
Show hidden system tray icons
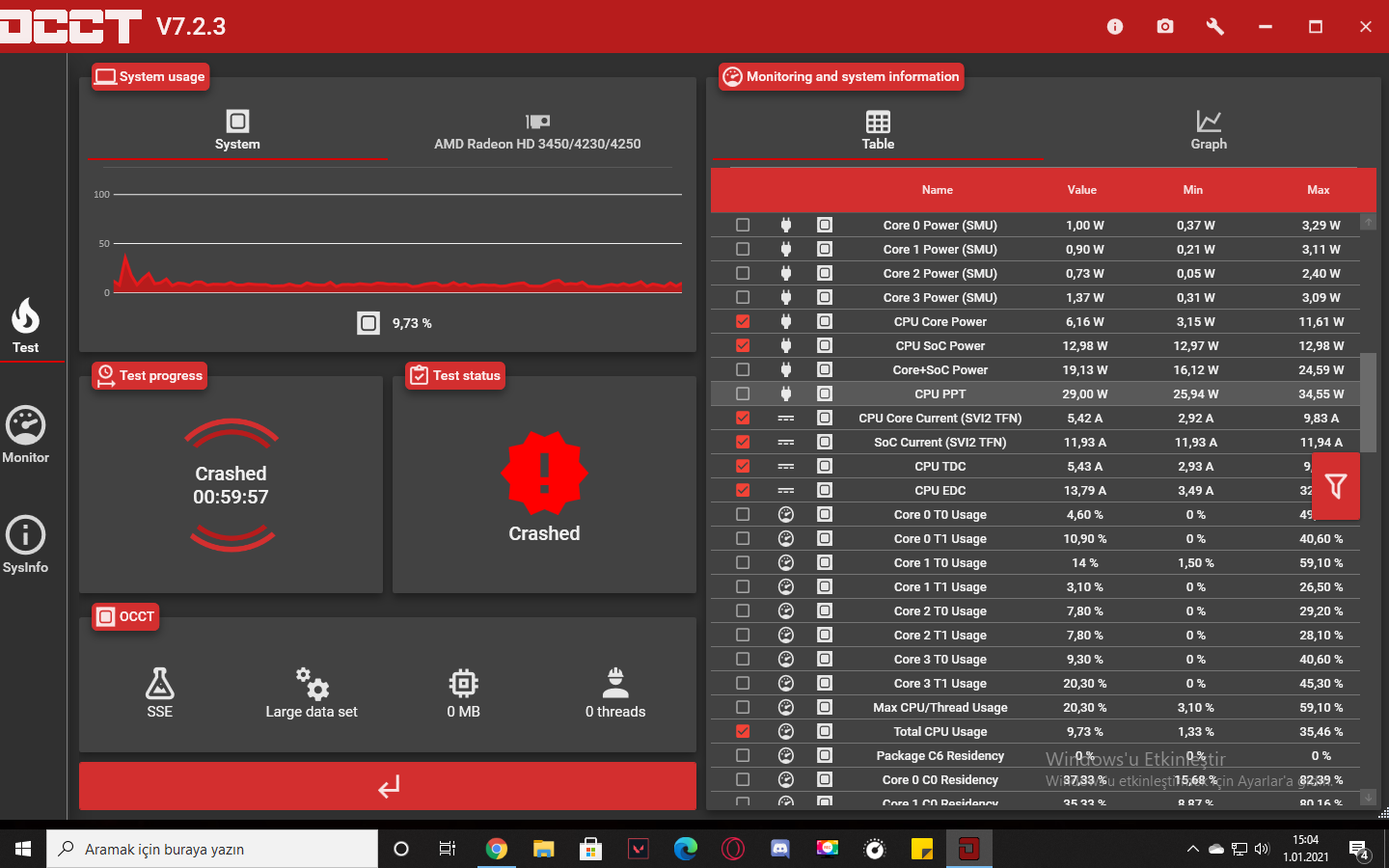pyautogui.click(x=1193, y=849)
